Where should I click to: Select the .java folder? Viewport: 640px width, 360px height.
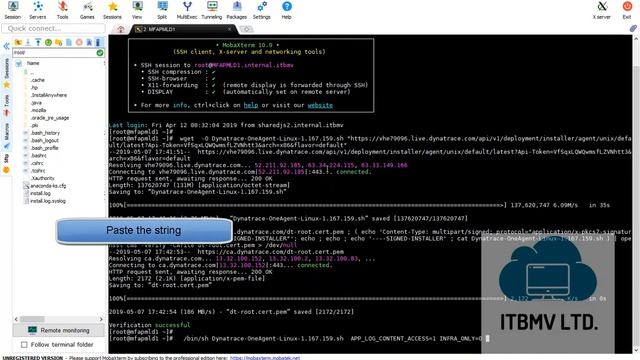tap(36, 103)
